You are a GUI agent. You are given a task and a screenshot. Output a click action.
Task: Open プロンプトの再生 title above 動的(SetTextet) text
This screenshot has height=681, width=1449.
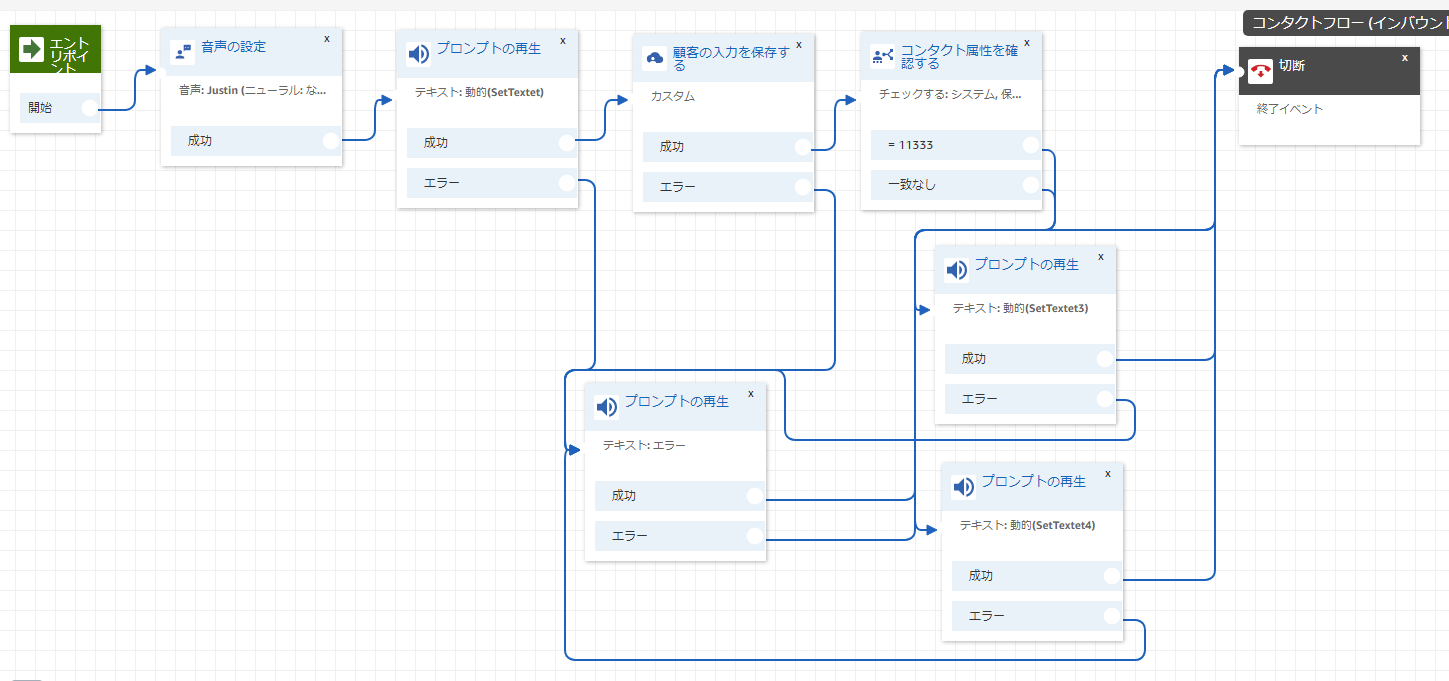tap(489, 49)
